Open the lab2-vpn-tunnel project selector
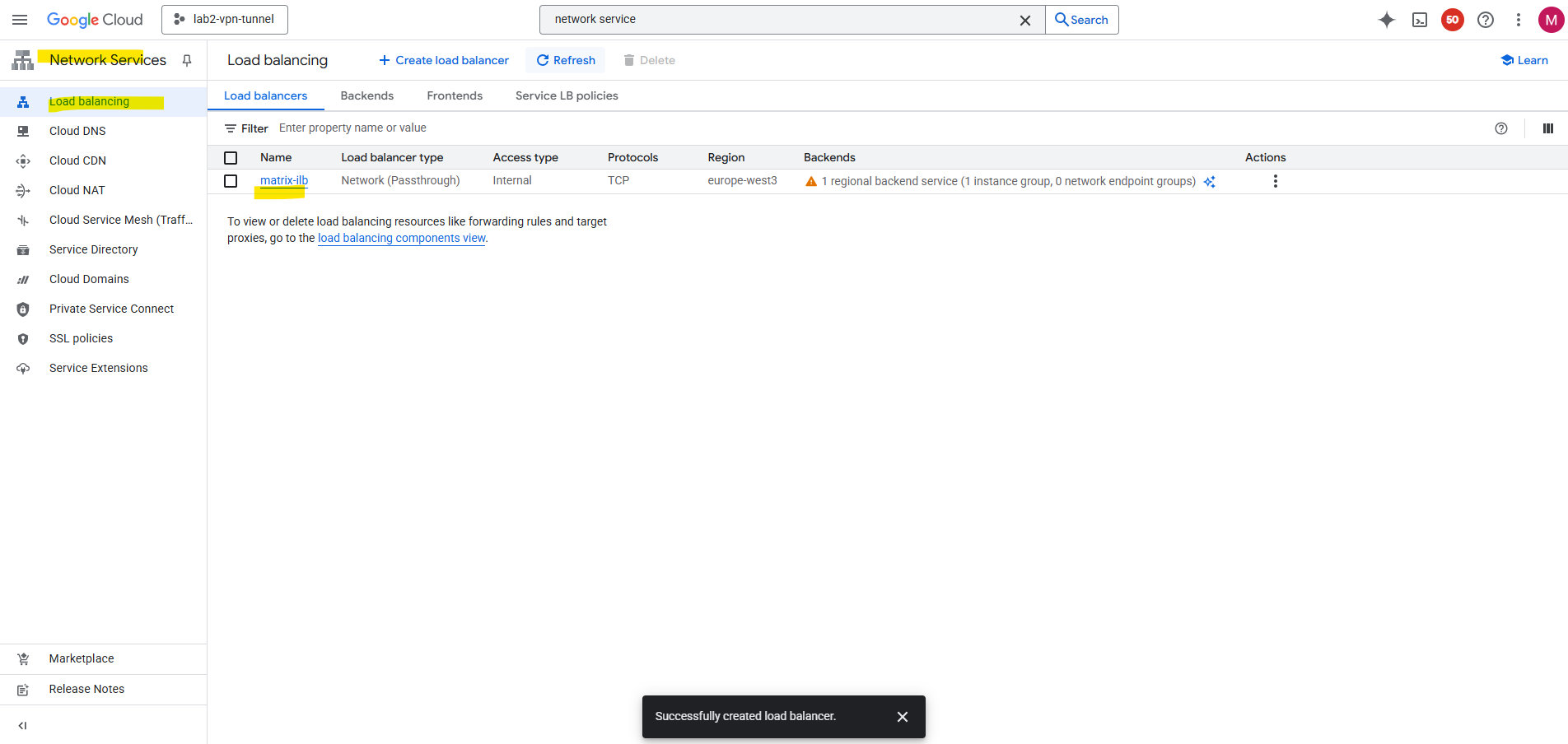 tap(225, 20)
